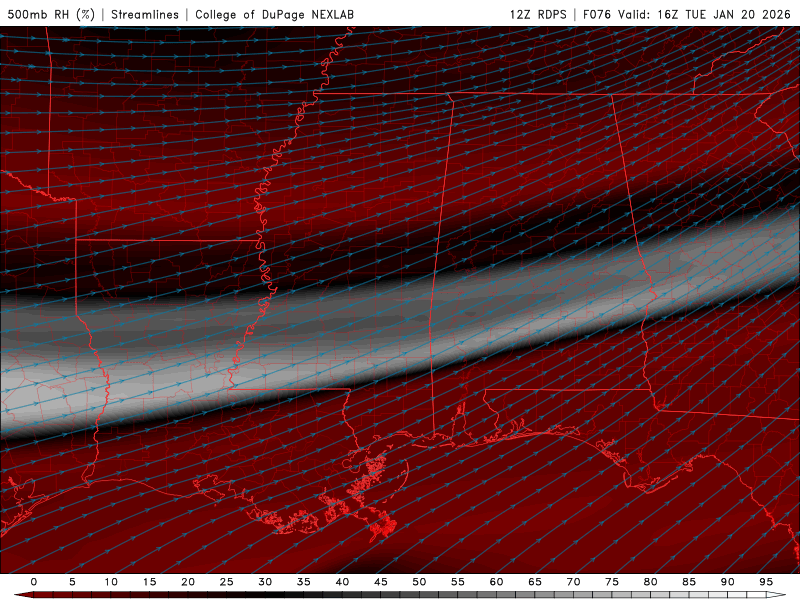Click the '25' color scale label
This screenshot has height=600, width=800.
click(227, 582)
